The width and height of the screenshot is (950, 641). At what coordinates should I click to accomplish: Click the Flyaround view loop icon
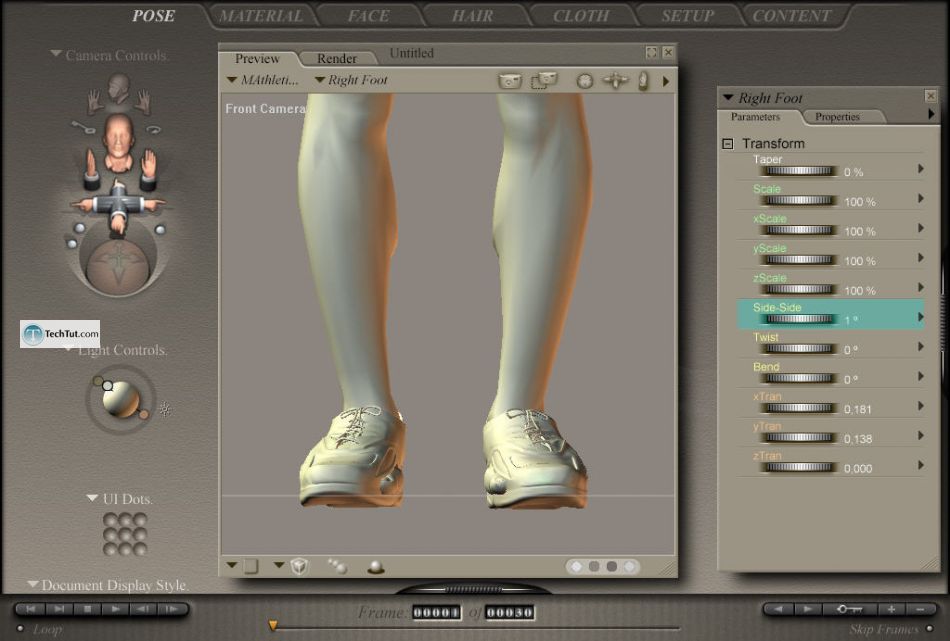(154, 129)
